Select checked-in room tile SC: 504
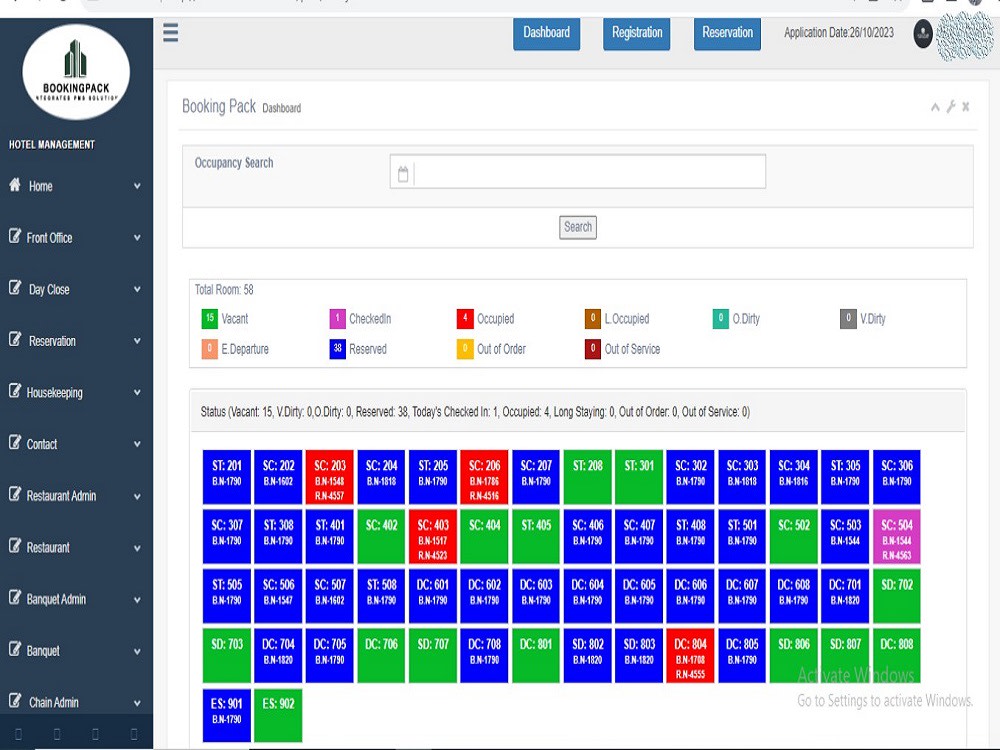1000x750 pixels. (x=897, y=536)
